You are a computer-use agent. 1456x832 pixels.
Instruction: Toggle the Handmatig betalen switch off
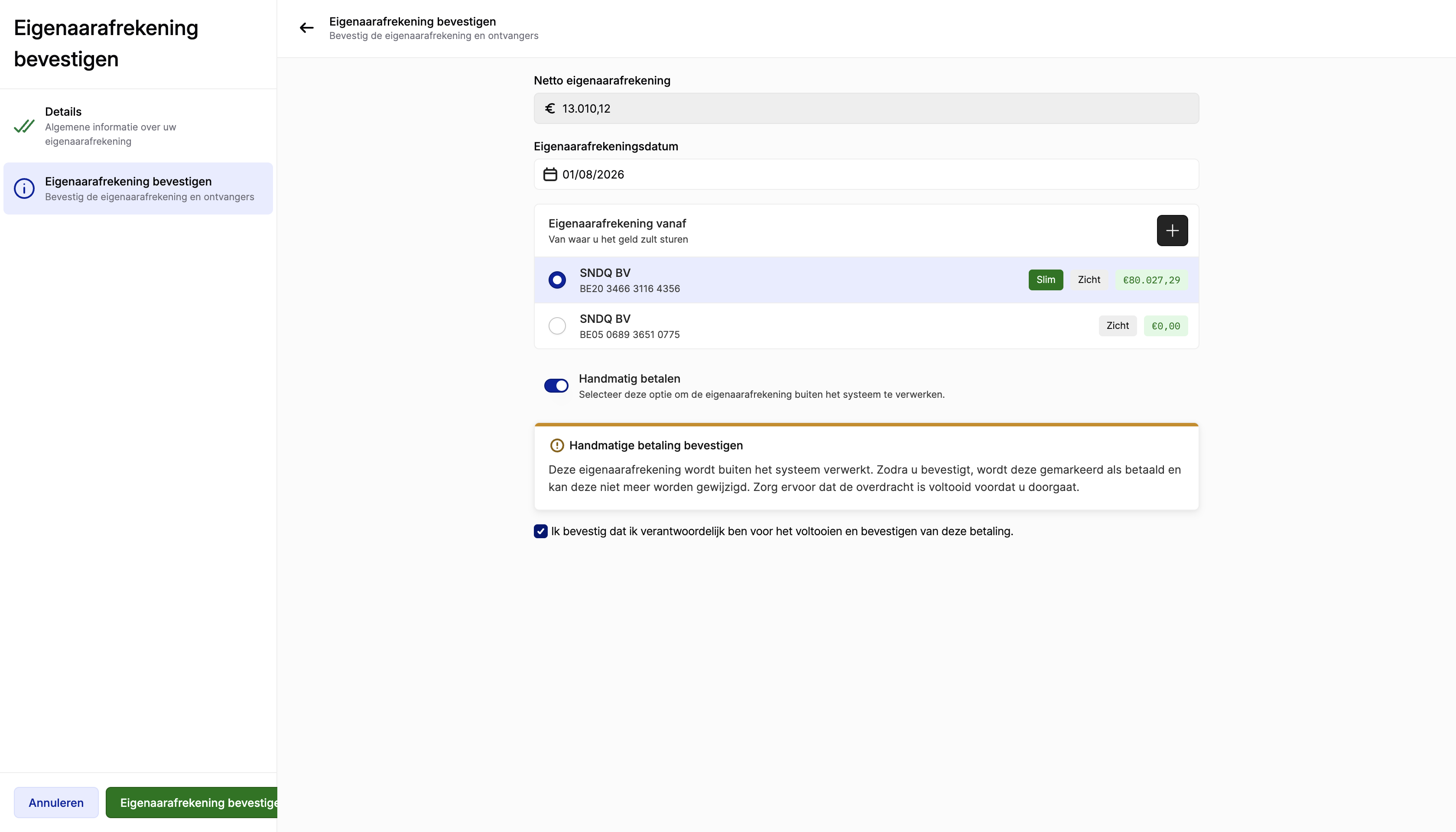click(556, 386)
